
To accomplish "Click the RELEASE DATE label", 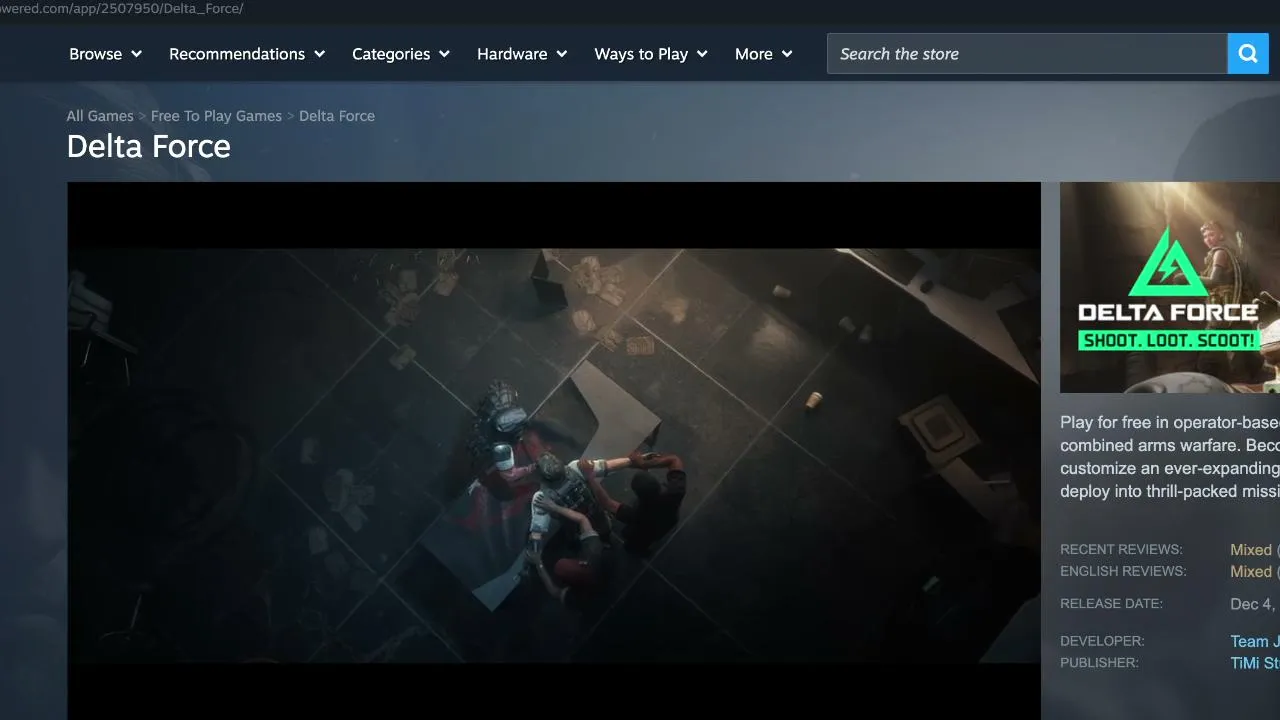I will (1111, 604).
